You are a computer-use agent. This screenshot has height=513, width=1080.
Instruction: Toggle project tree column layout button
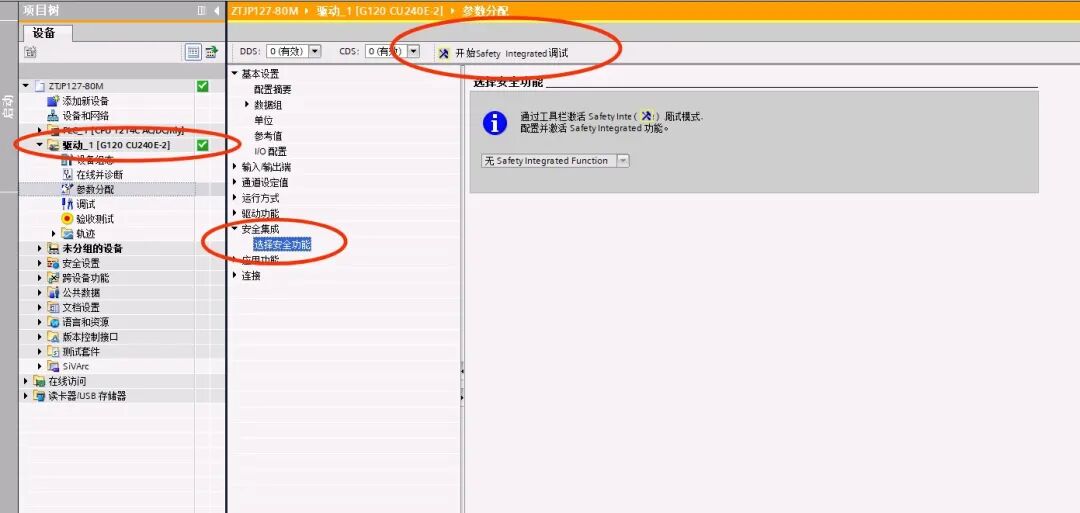point(201,10)
